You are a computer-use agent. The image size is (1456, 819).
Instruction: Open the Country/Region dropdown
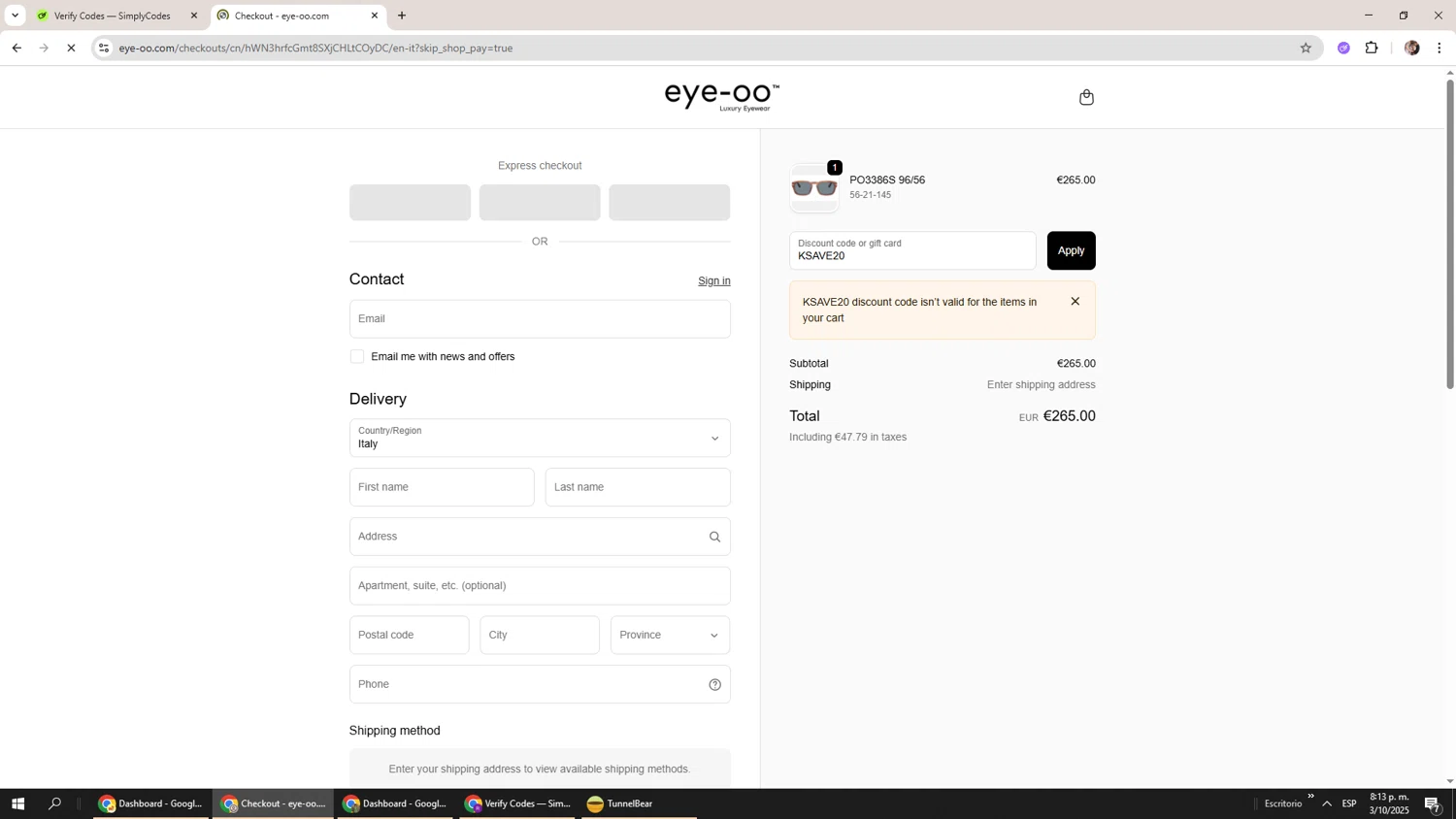point(540,438)
